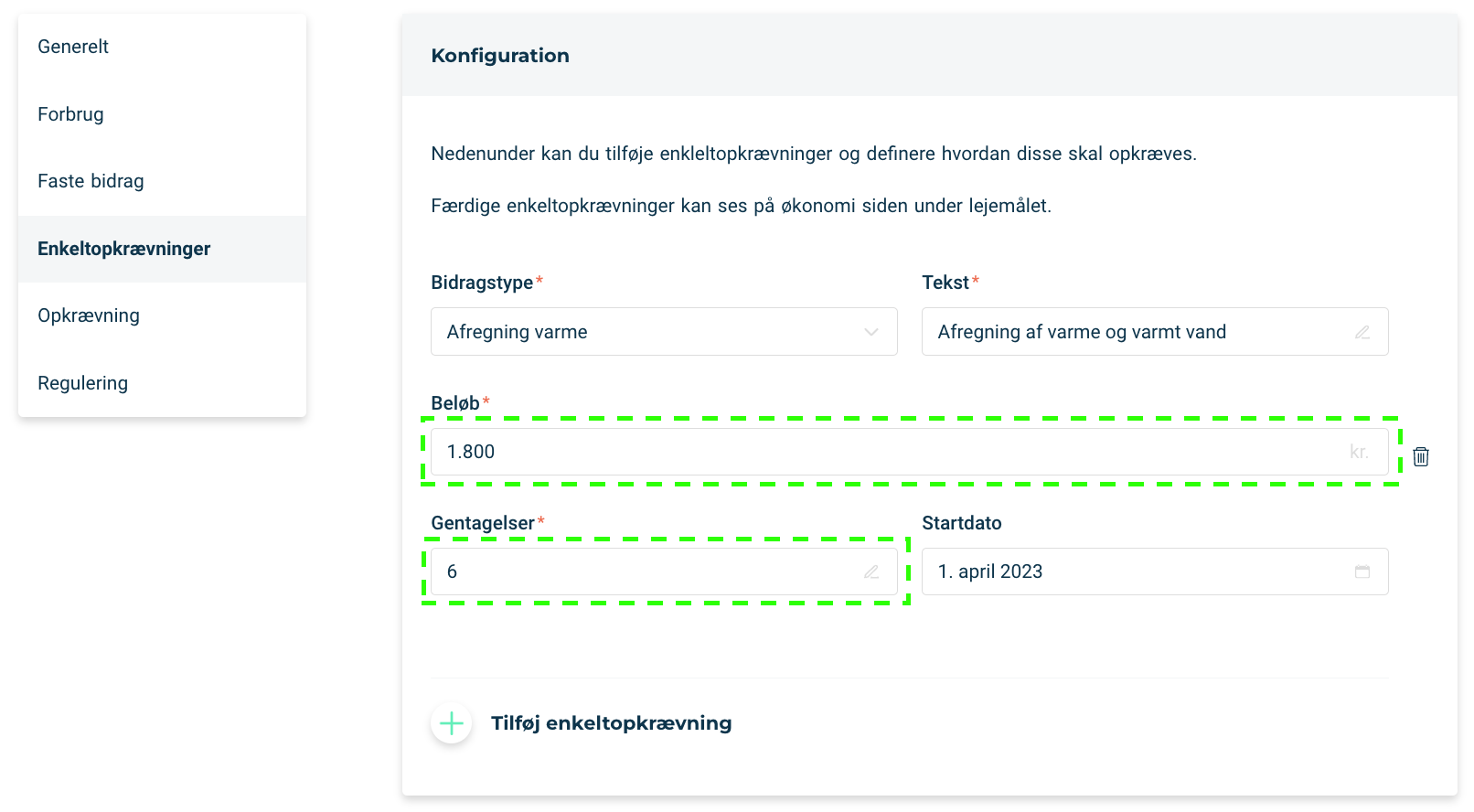Open the Startdato date picker showing 1. april 2023

1155,572
